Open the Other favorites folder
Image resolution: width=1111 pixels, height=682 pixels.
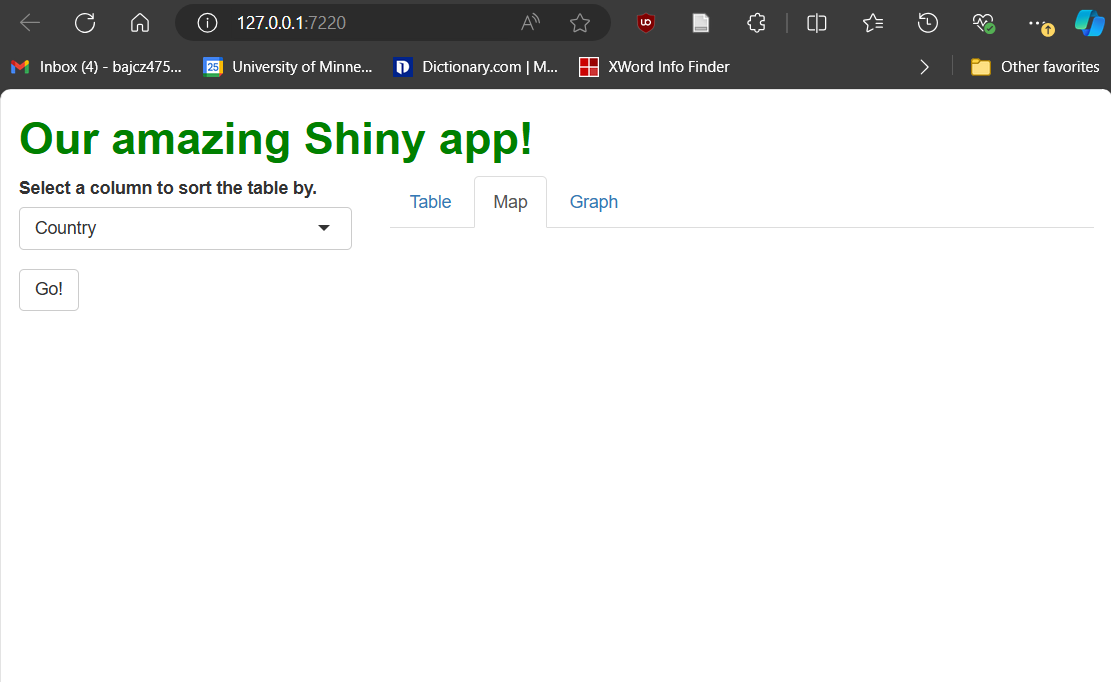pyautogui.click(x=1035, y=67)
